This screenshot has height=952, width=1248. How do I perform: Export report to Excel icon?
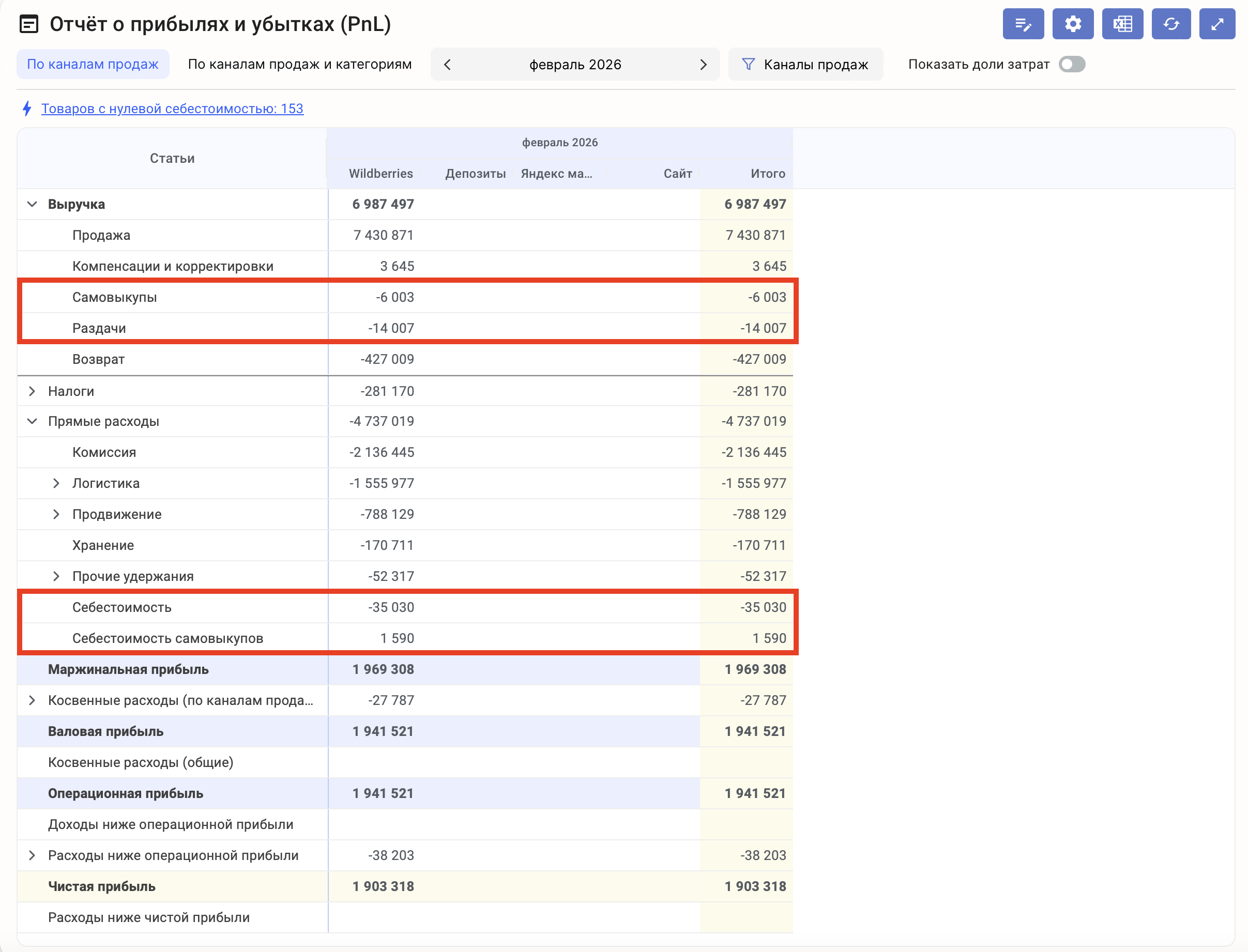[1122, 24]
